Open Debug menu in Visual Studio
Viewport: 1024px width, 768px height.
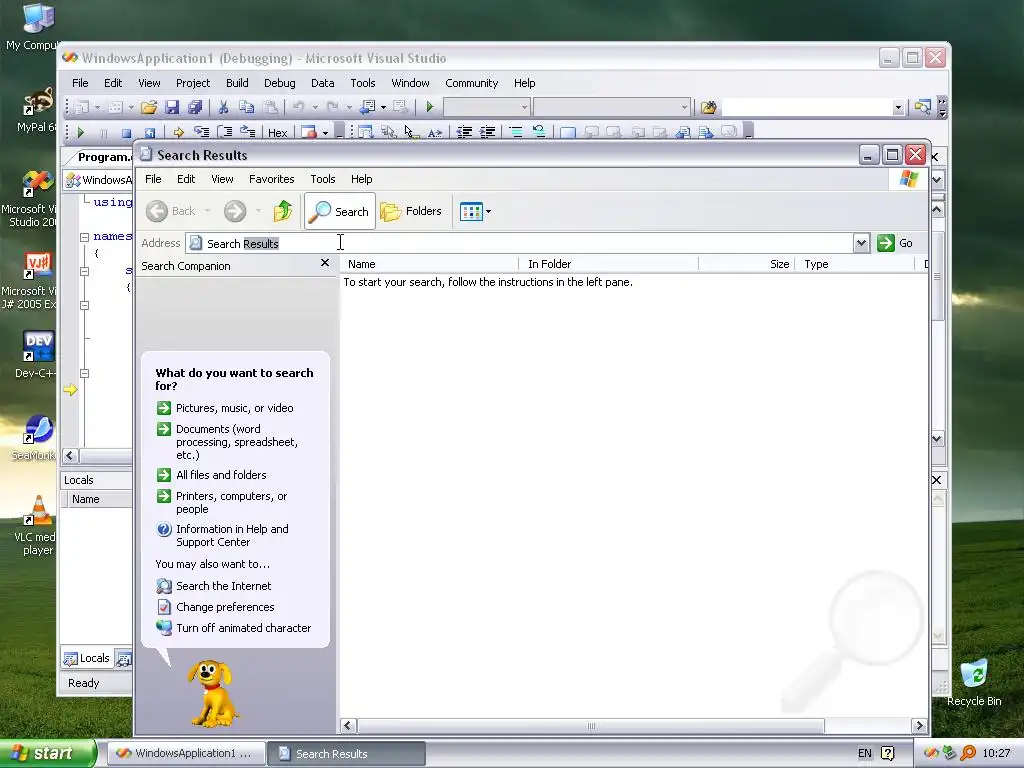(x=280, y=83)
